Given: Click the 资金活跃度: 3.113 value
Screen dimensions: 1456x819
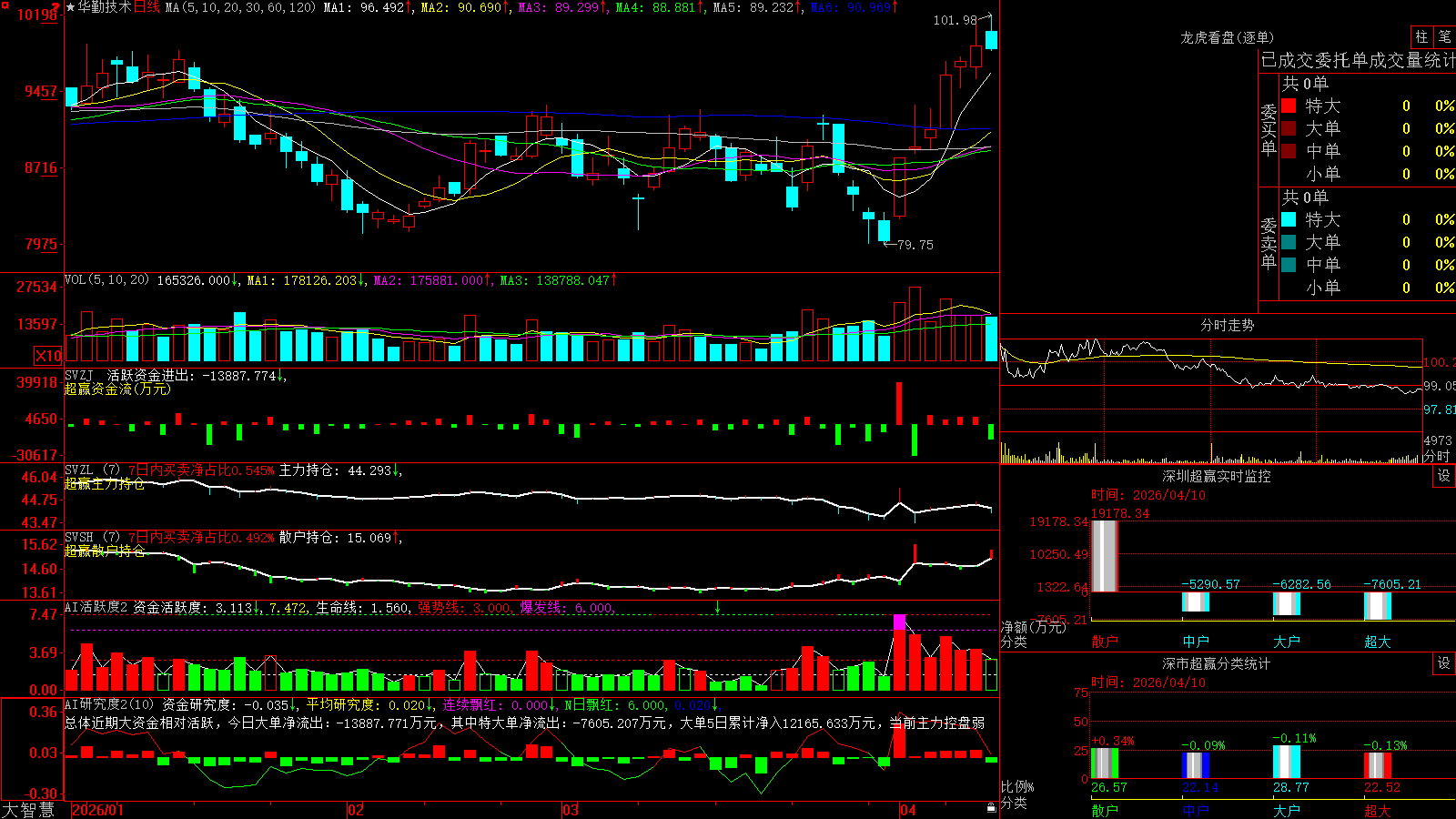Looking at the screenshot, I should pos(193,608).
